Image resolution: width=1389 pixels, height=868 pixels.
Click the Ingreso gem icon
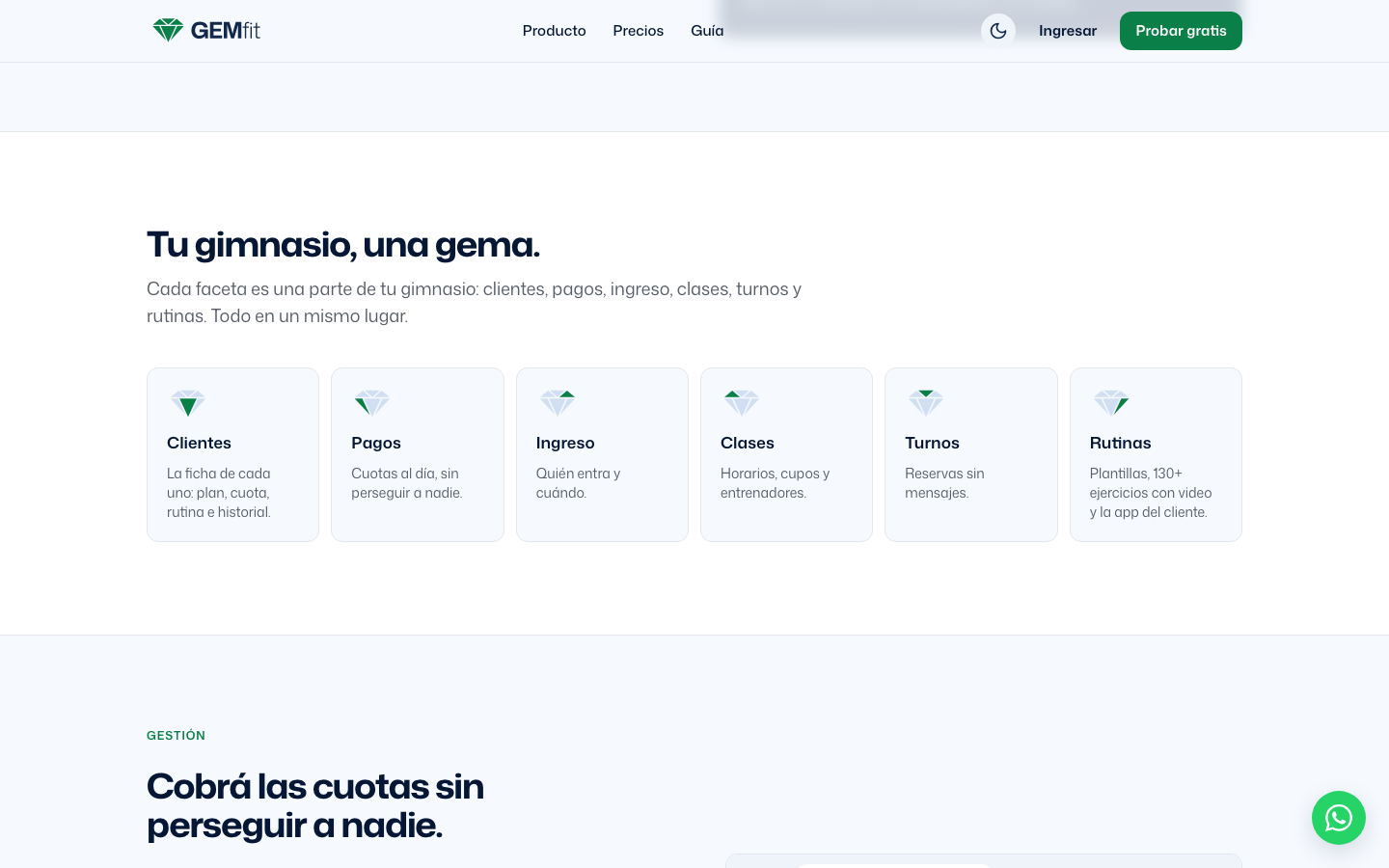[558, 403]
